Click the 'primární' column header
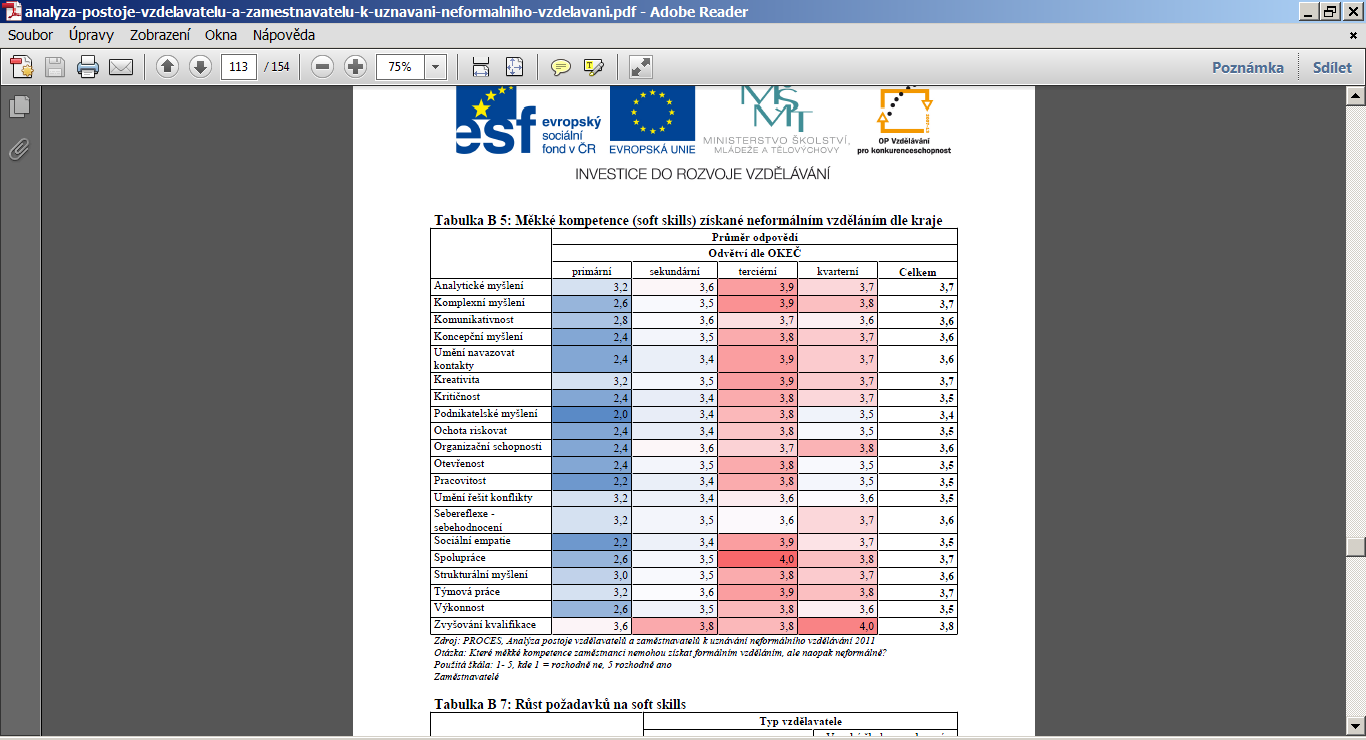Screen dimensions: 1366x740 click(x=591, y=272)
